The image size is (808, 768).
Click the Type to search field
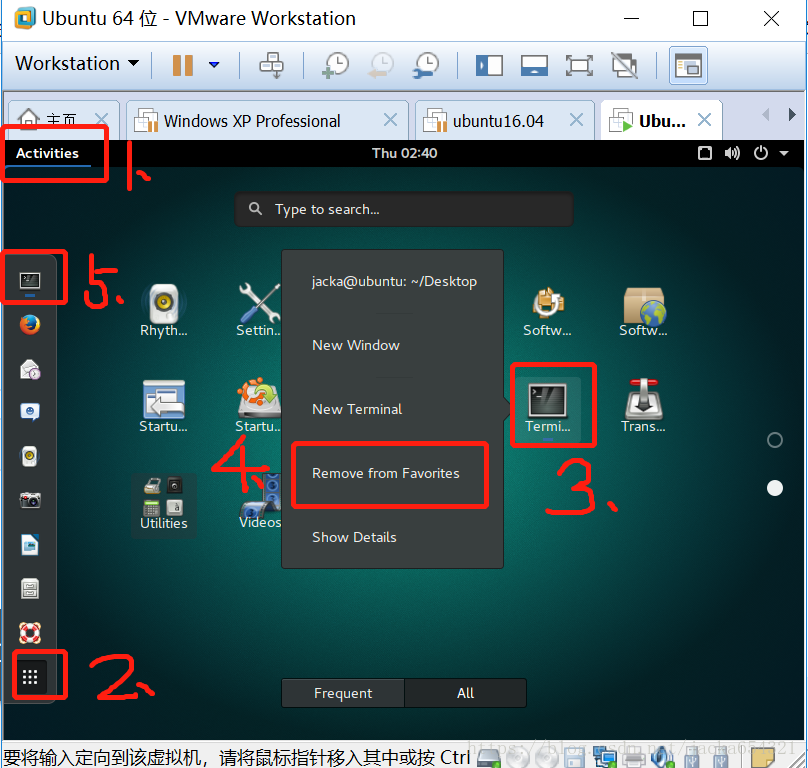point(403,209)
